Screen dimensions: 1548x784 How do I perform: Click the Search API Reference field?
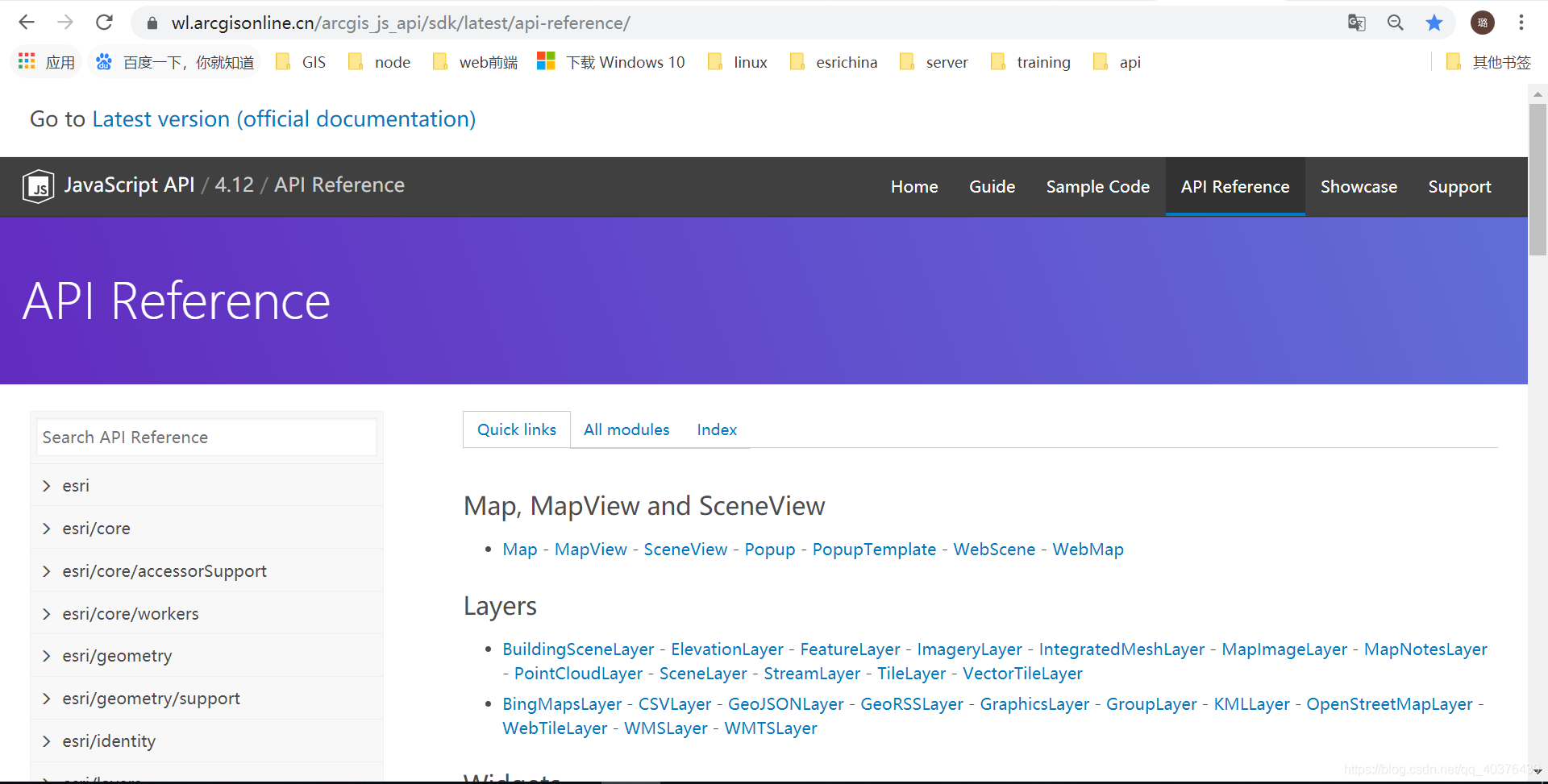[x=206, y=438]
